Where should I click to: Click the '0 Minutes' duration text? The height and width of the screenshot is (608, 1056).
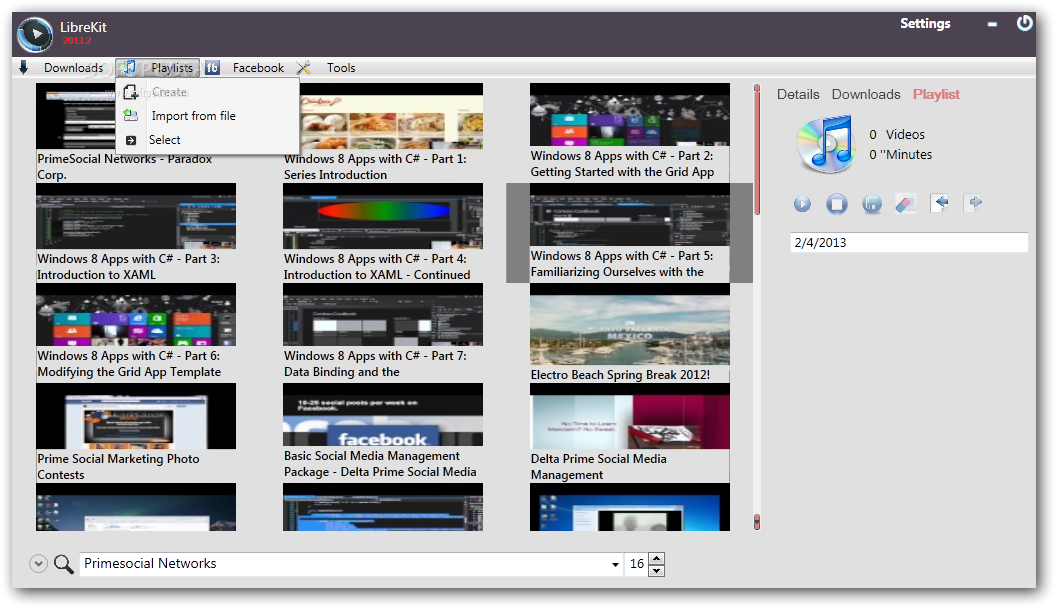click(900, 155)
